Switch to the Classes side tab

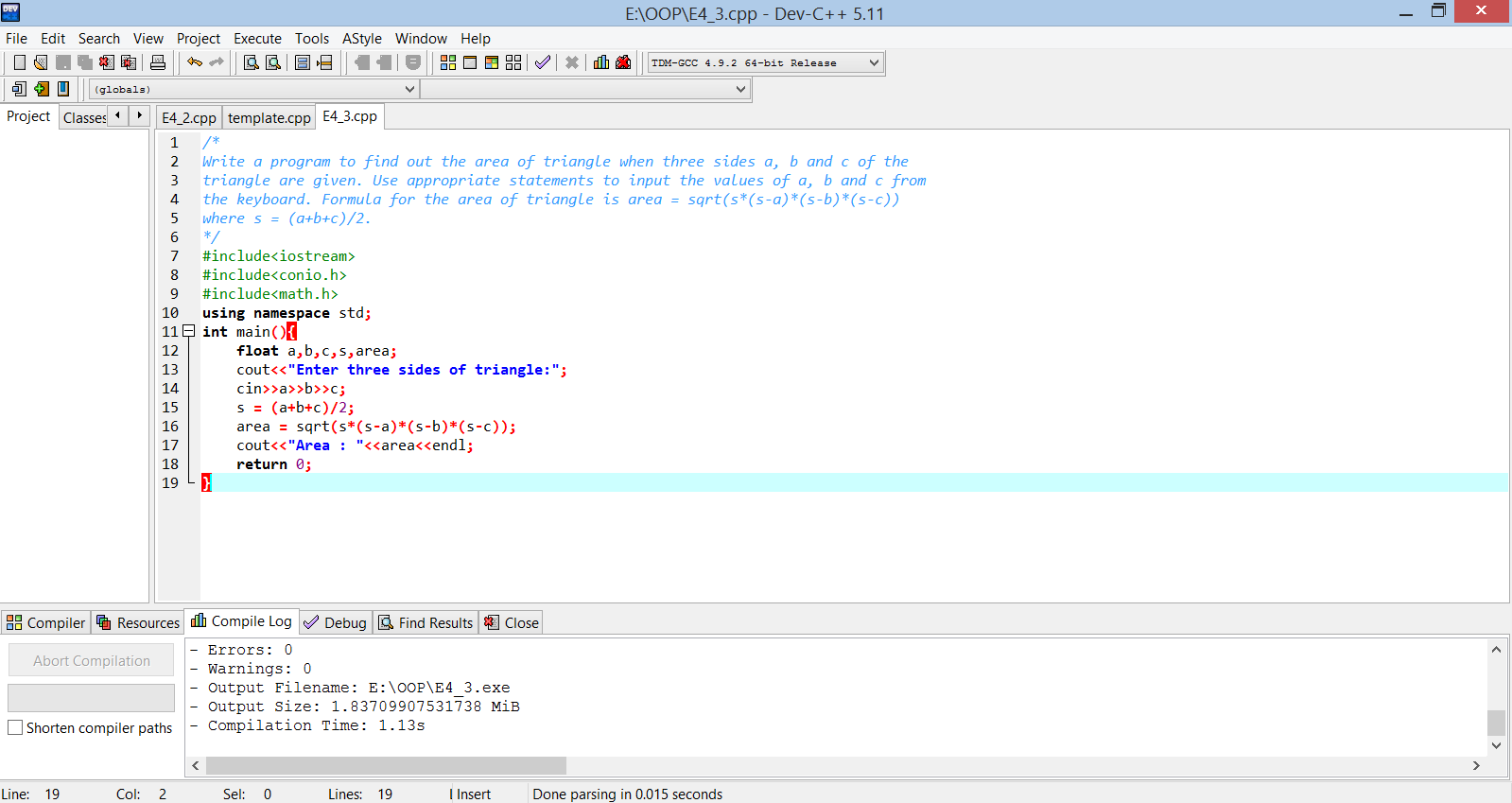pyautogui.click(x=84, y=118)
